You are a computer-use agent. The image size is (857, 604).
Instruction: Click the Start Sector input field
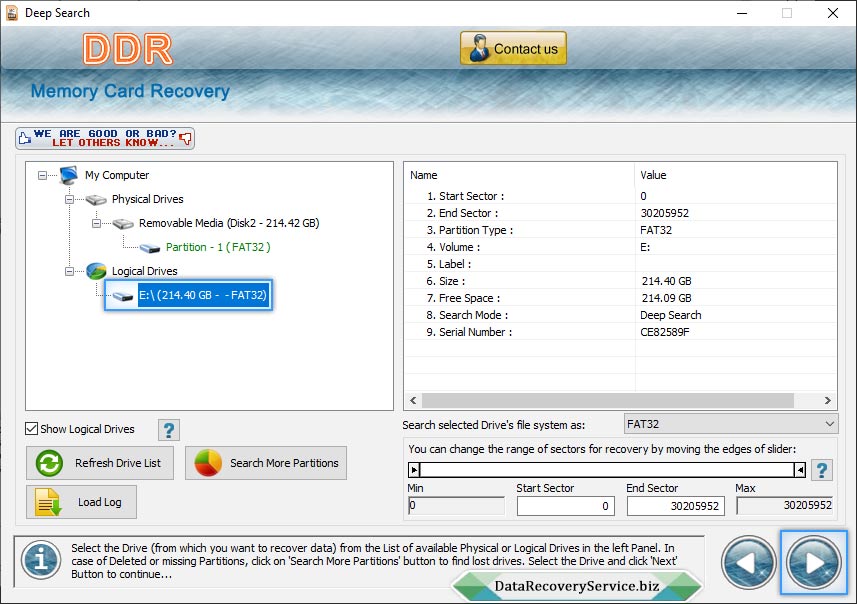point(566,506)
